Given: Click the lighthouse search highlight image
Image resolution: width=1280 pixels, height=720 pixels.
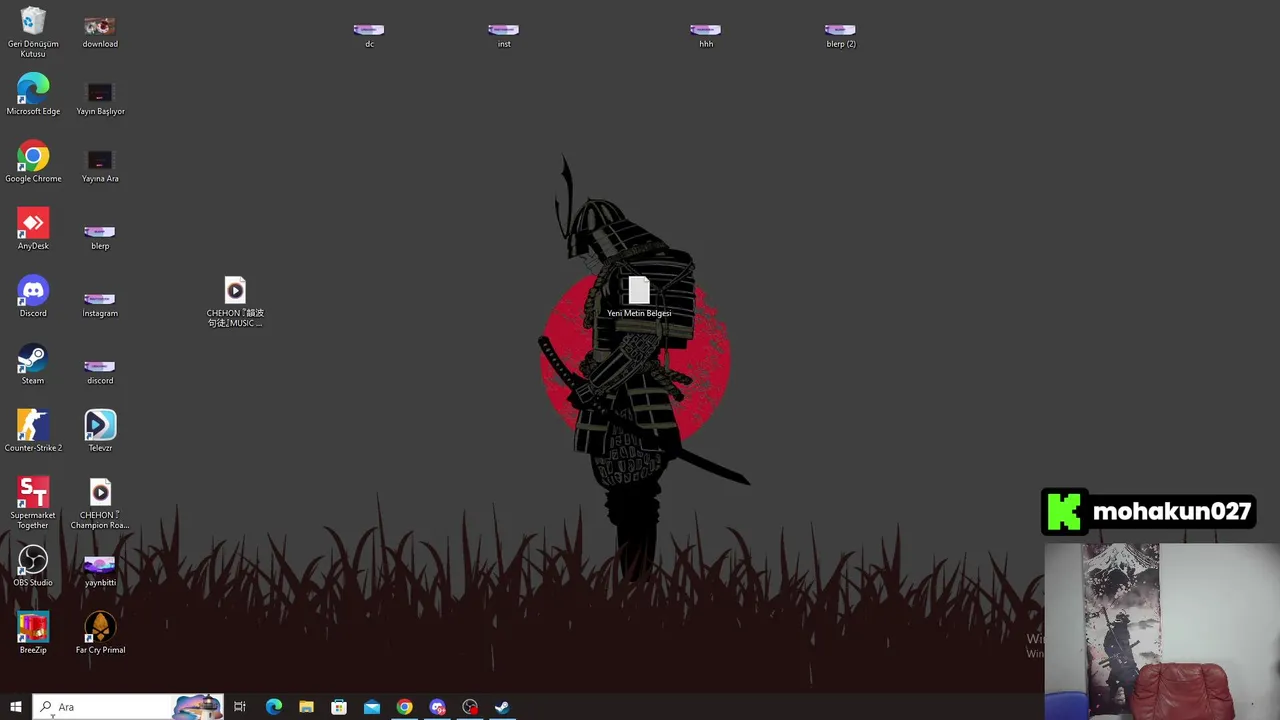Looking at the screenshot, I should (x=197, y=707).
